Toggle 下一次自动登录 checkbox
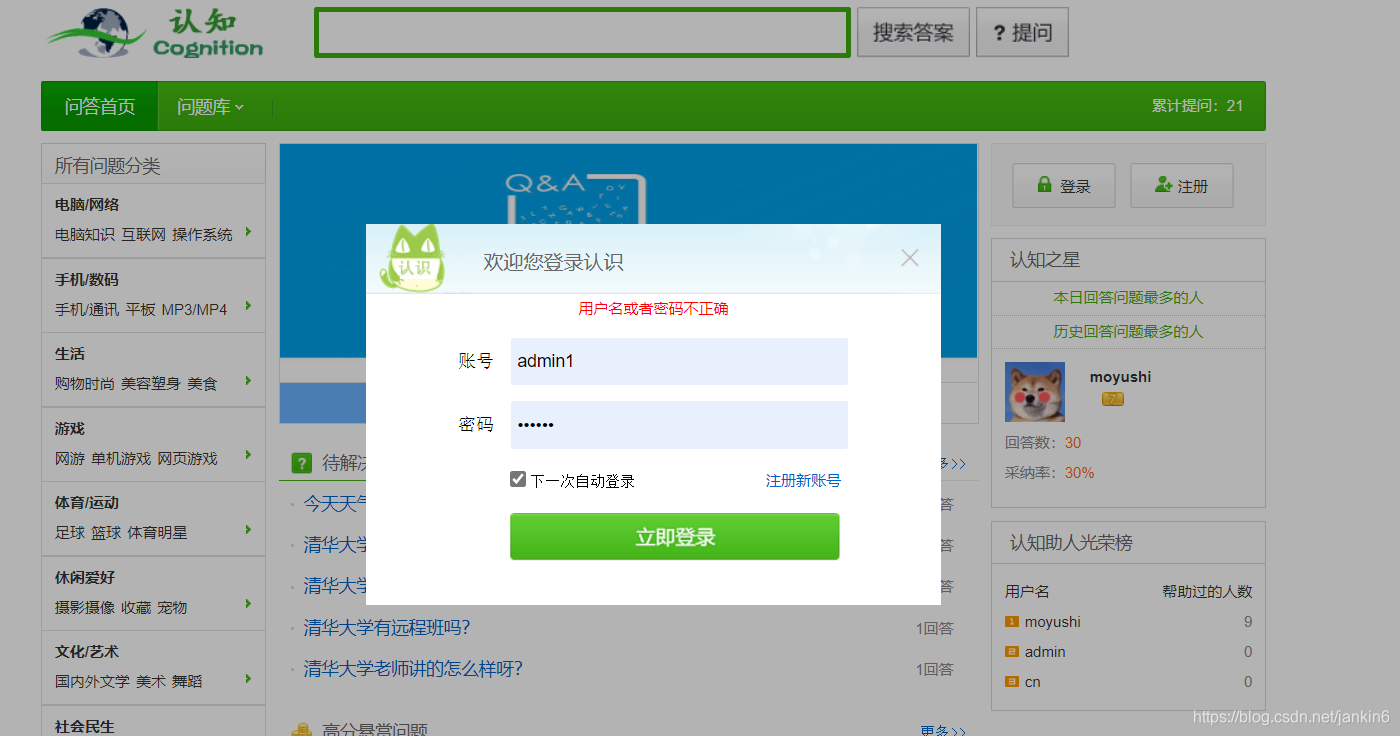Image resolution: width=1400 pixels, height=736 pixels. tap(518, 479)
